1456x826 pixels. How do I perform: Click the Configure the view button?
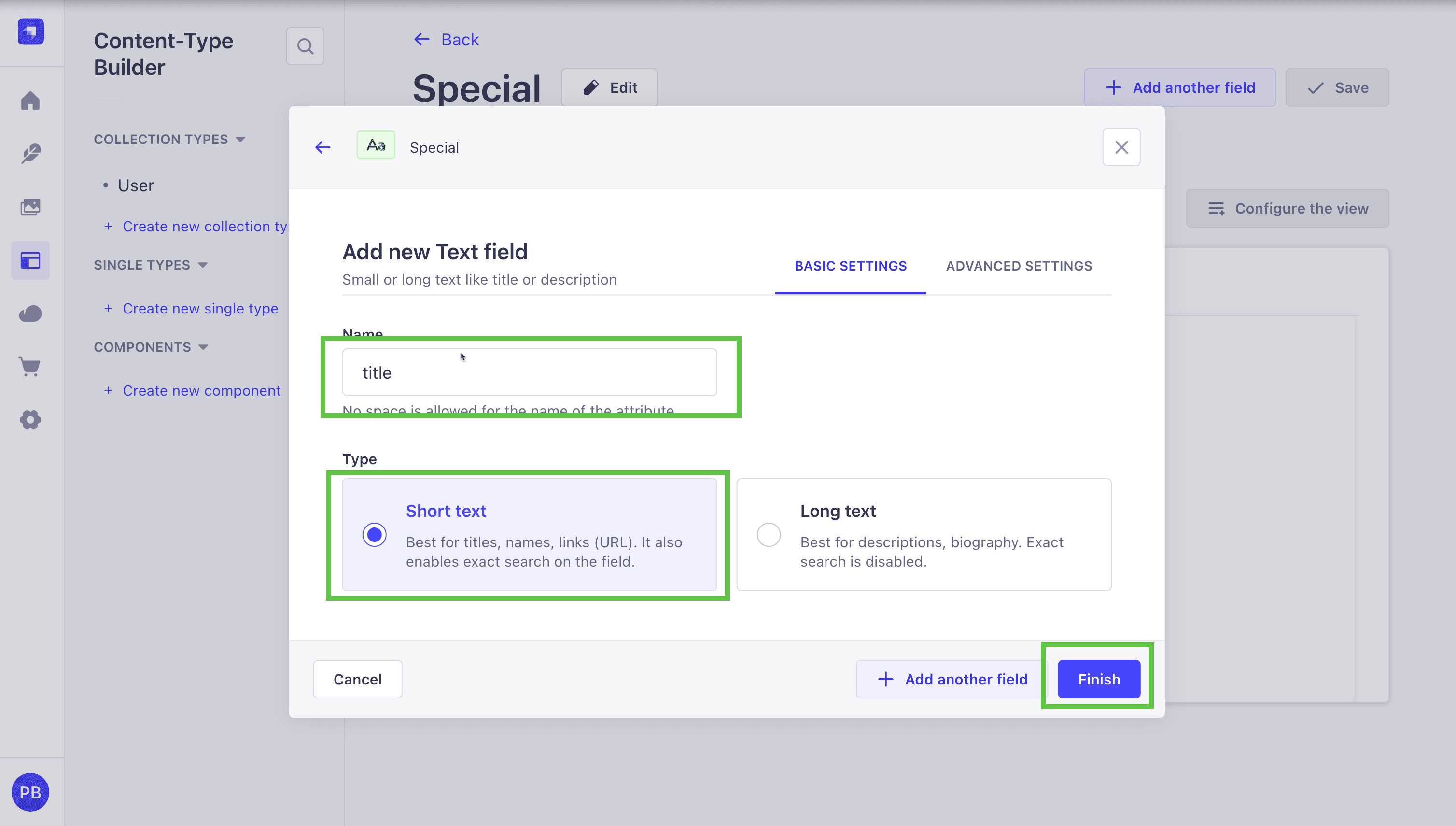[1288, 208]
